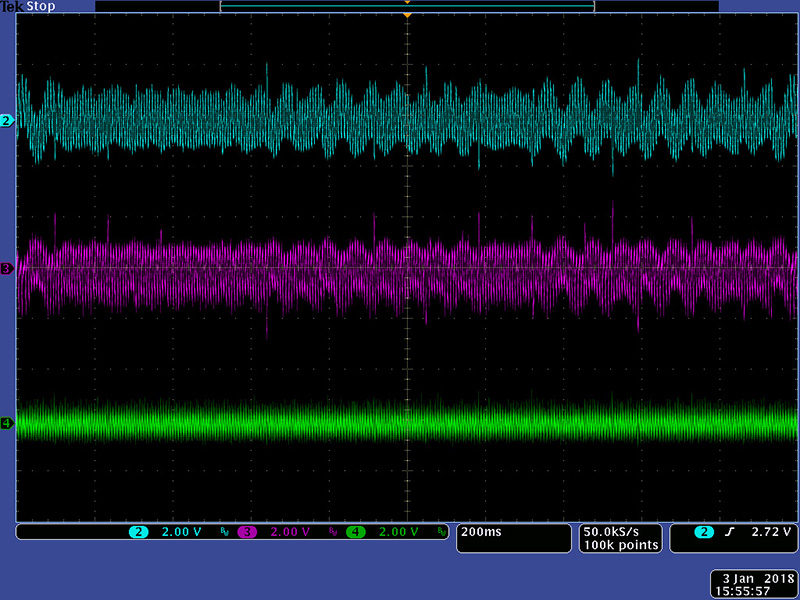
Task: Select the green channel 4 badge in readout
Action: [355, 532]
